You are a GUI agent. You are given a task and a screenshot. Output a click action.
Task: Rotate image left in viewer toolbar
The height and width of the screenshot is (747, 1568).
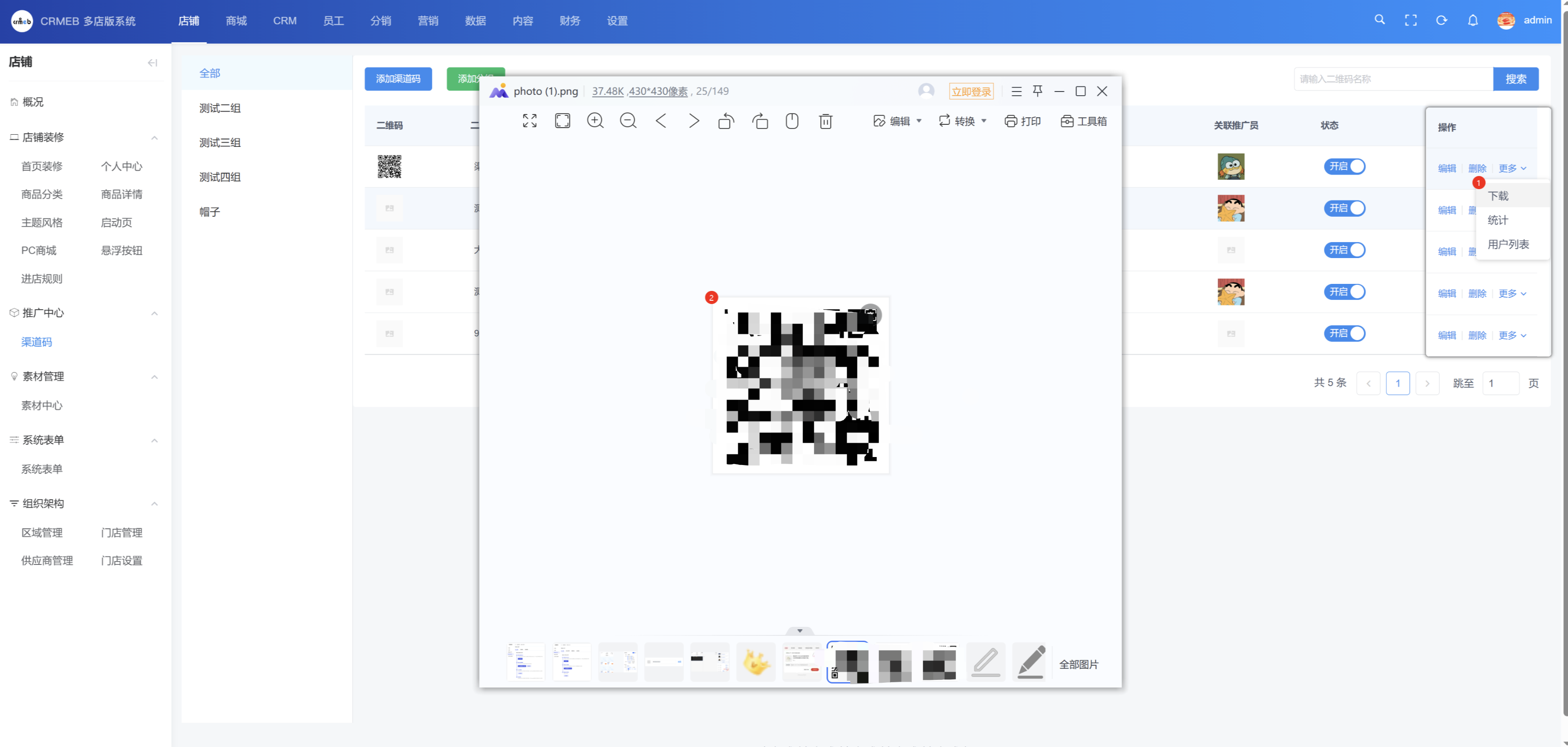(726, 121)
